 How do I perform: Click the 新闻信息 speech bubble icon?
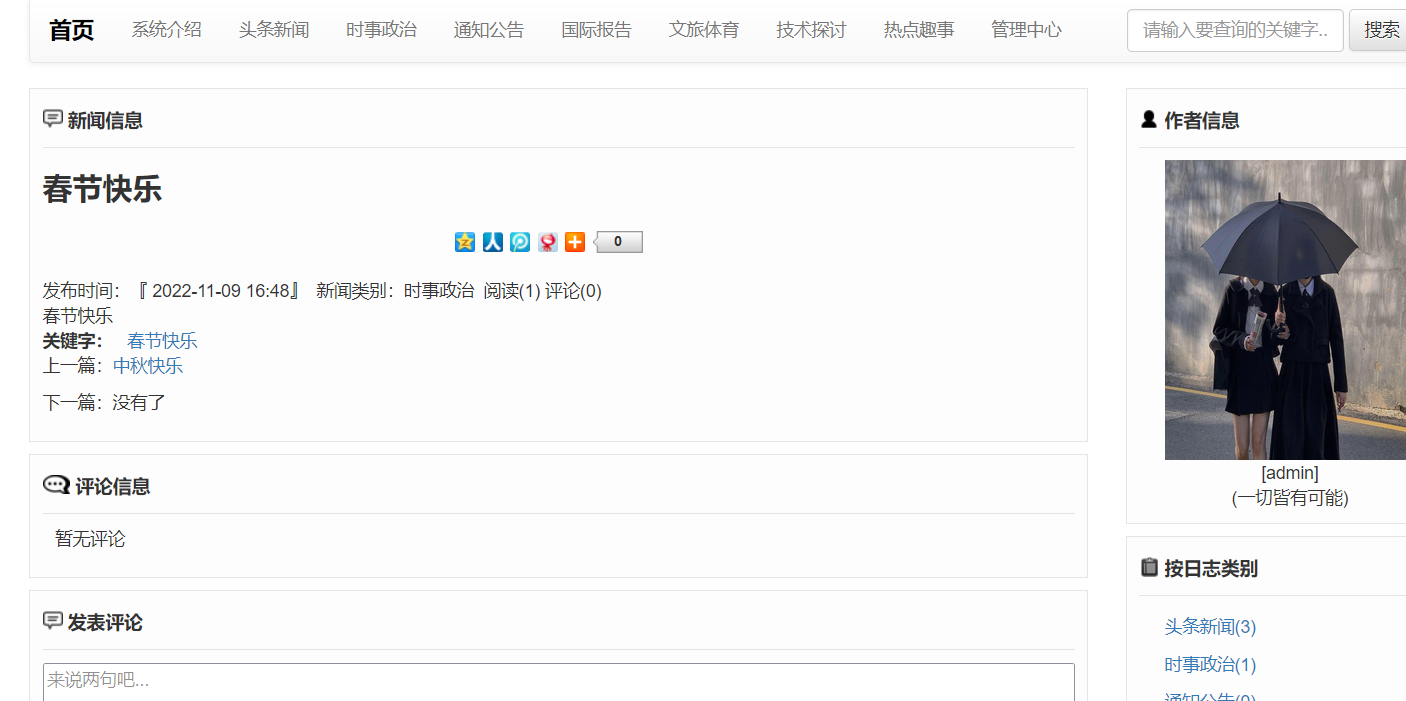[x=53, y=119]
